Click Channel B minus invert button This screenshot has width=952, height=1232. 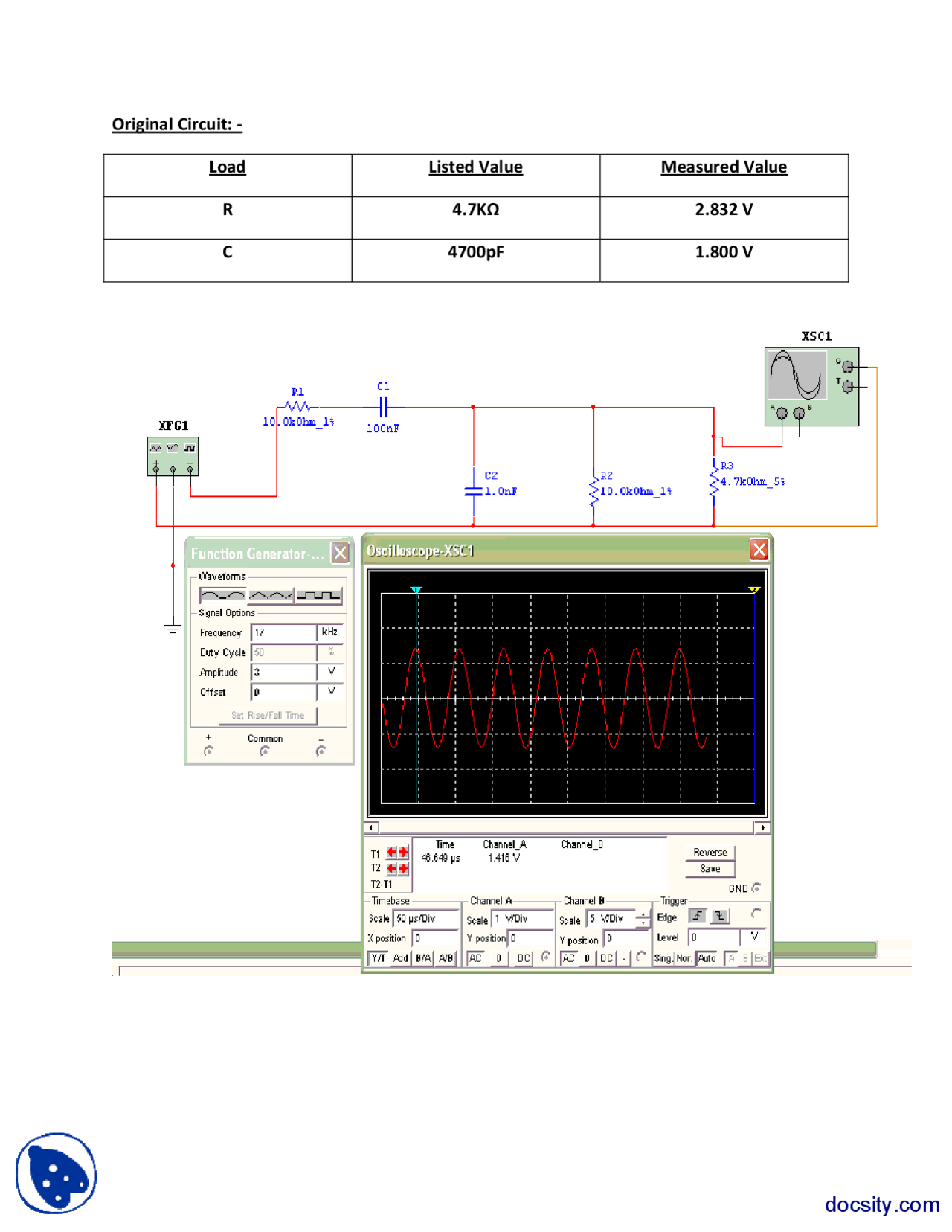click(x=623, y=958)
